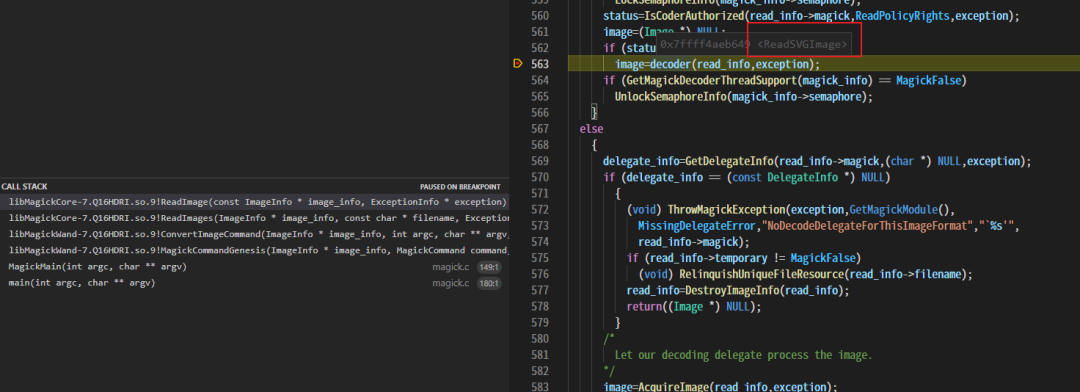The height and width of the screenshot is (392, 1080).
Task: Click the AcquireImage call on line 583
Action: (676, 386)
